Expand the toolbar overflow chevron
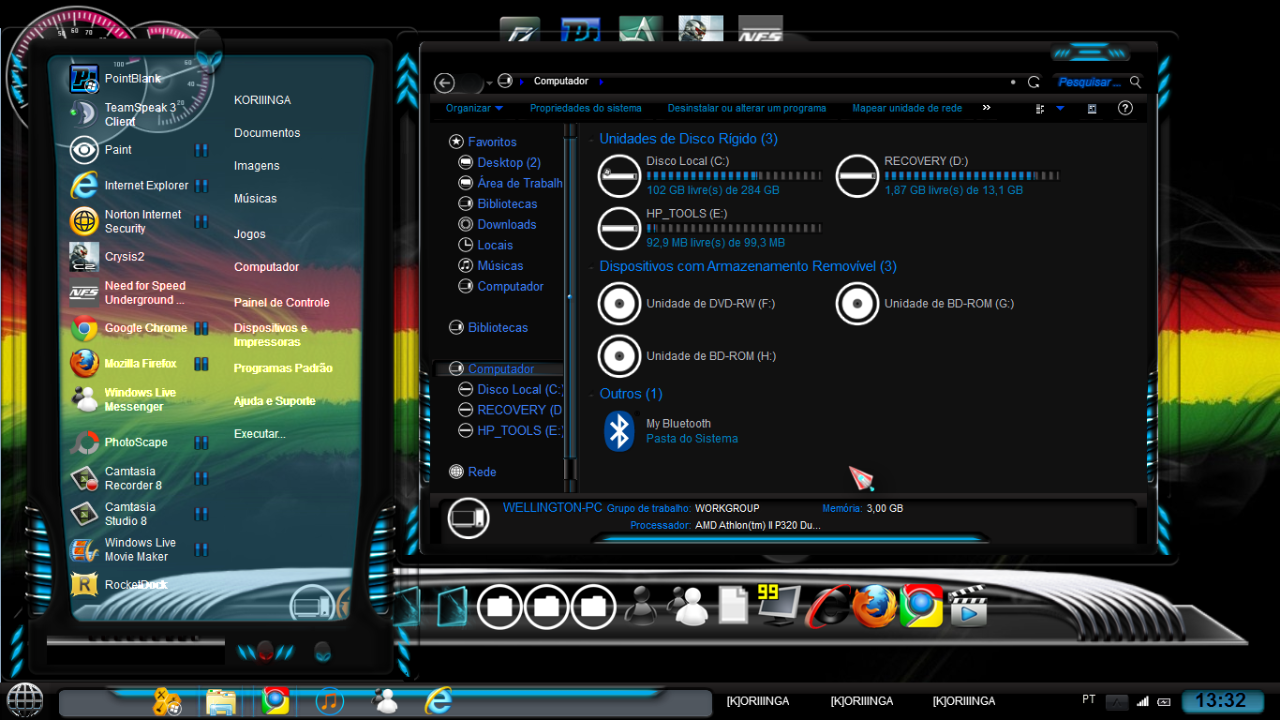The width and height of the screenshot is (1280, 720). point(987,108)
